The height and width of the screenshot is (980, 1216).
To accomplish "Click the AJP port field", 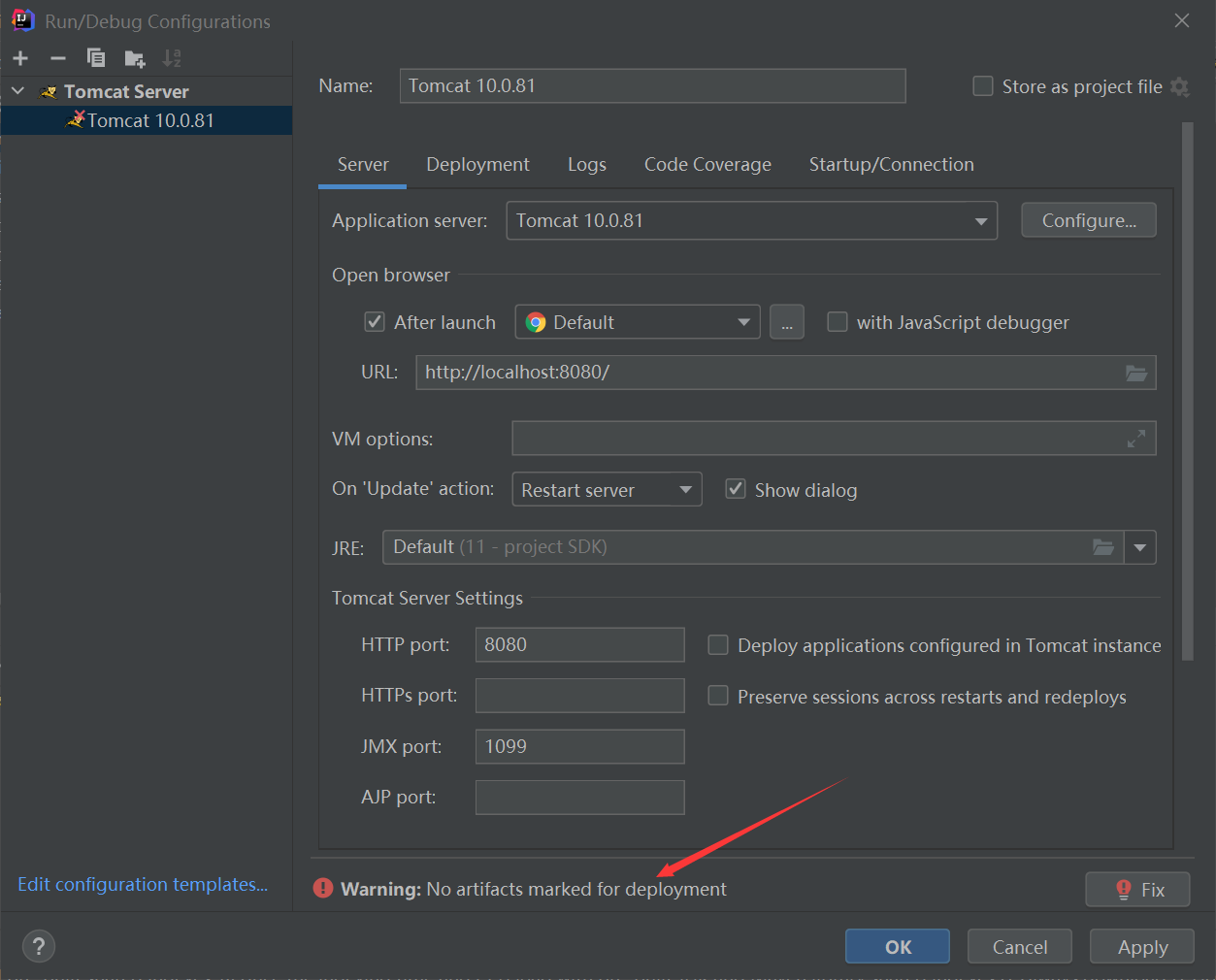I will point(580,798).
